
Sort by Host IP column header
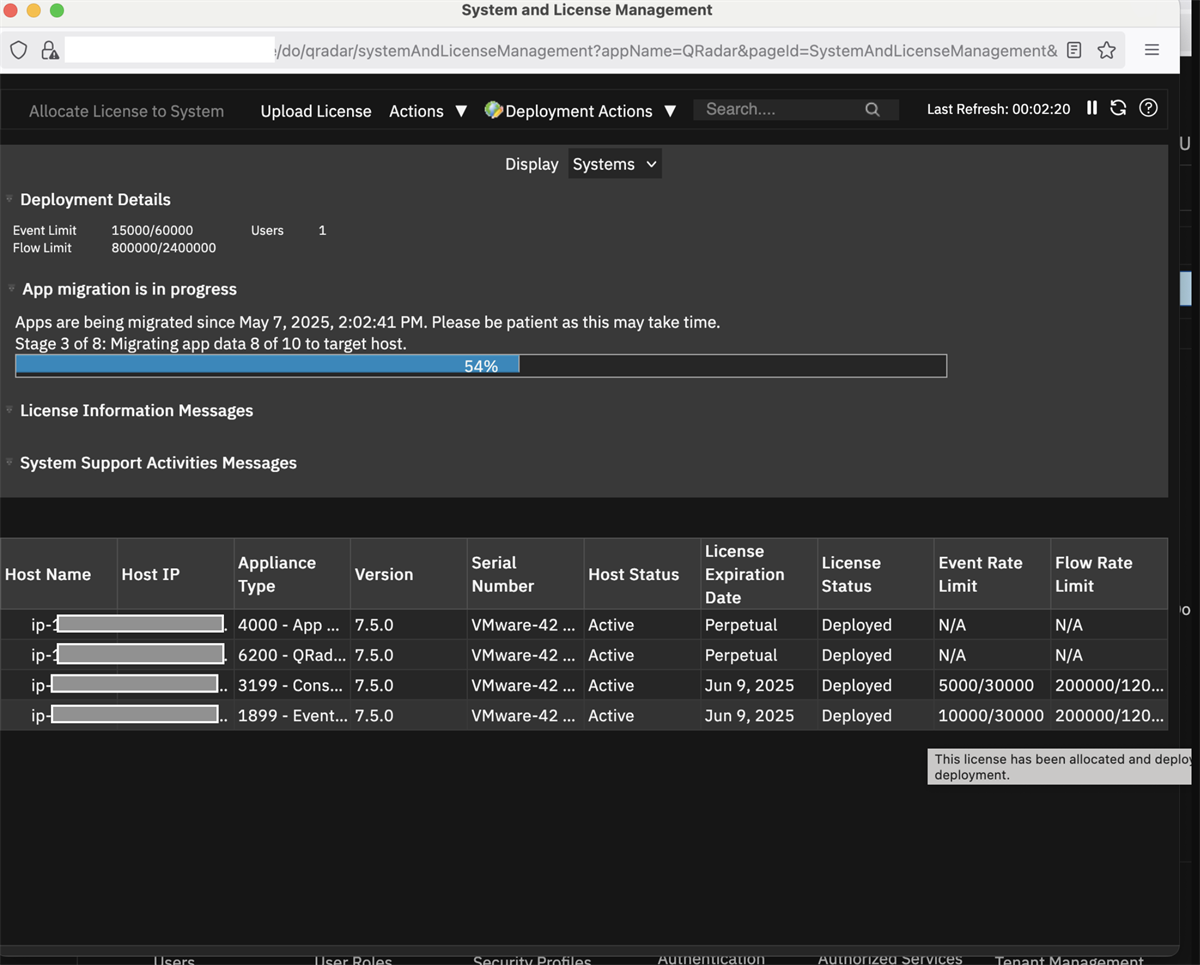point(176,574)
